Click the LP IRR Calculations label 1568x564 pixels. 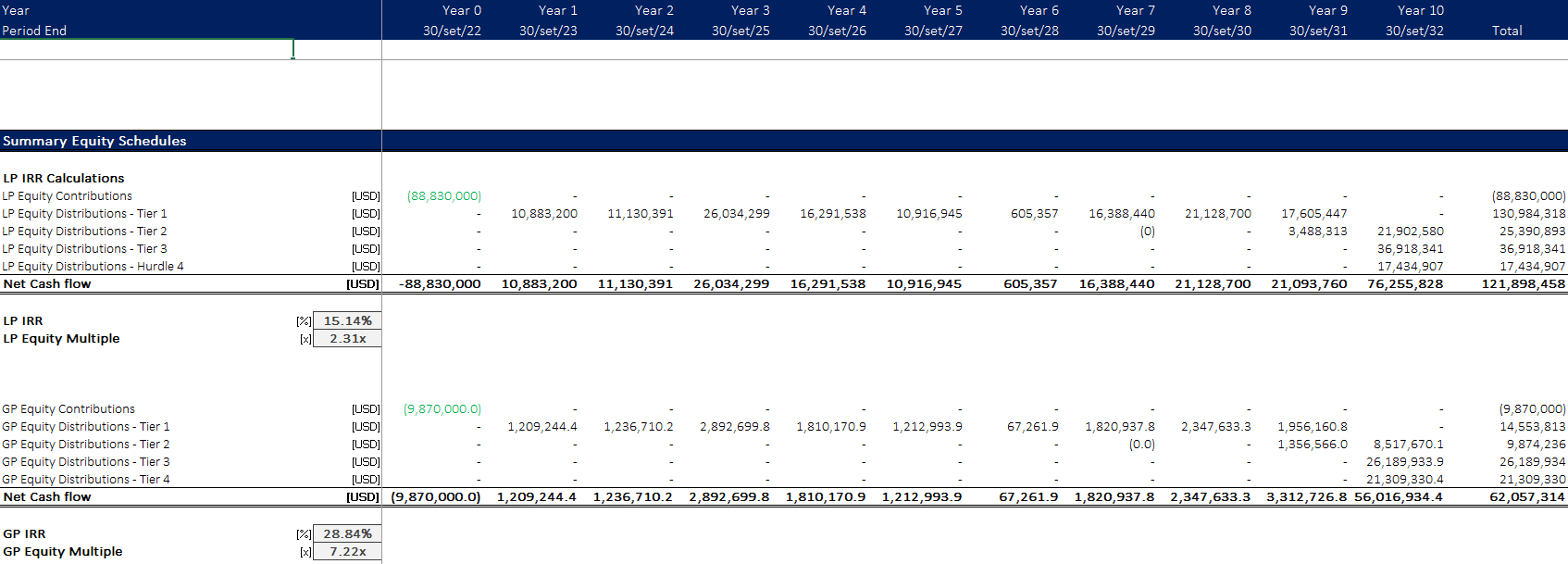(63, 178)
